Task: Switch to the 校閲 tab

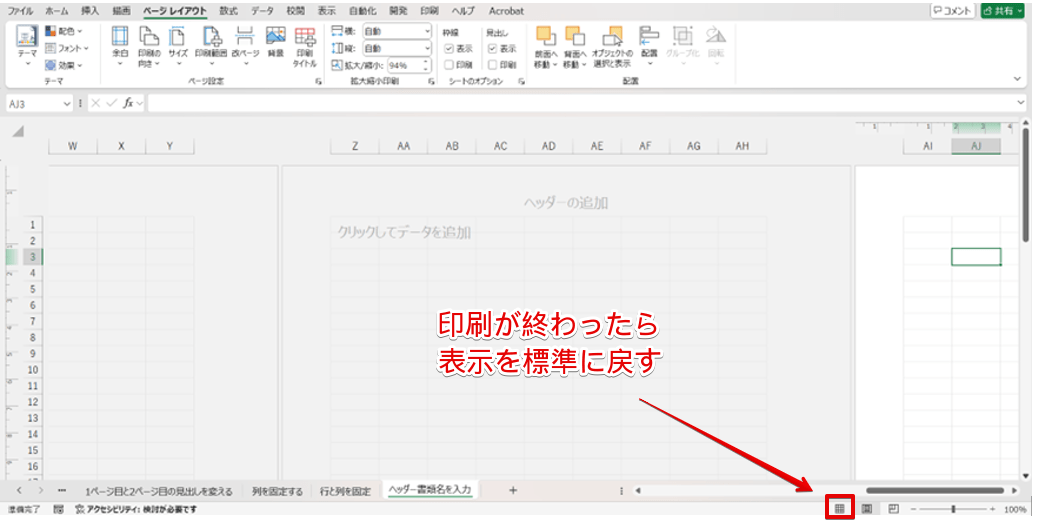Action: pyautogui.click(x=296, y=11)
